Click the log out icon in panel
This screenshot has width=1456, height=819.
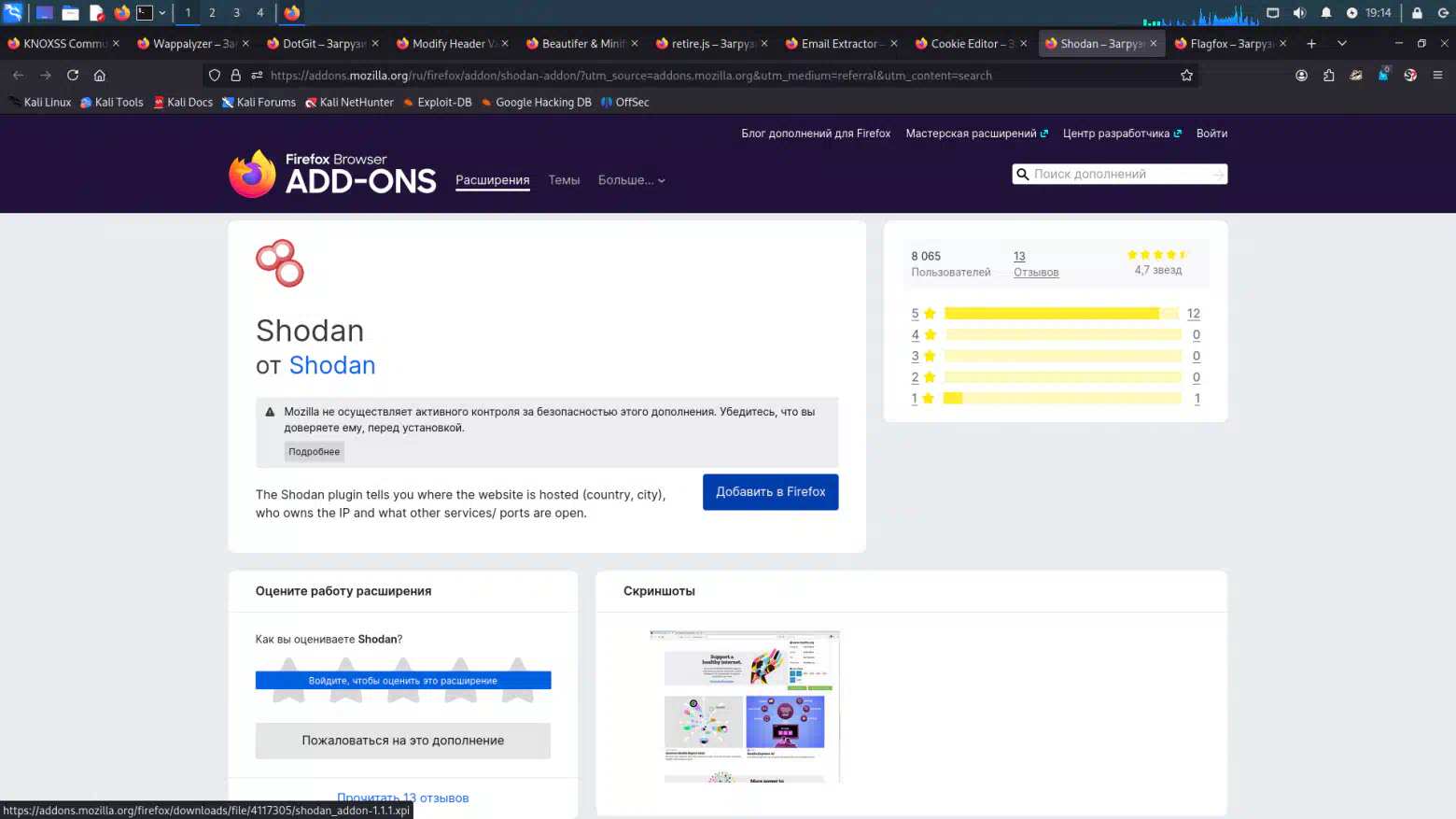tap(1443, 13)
